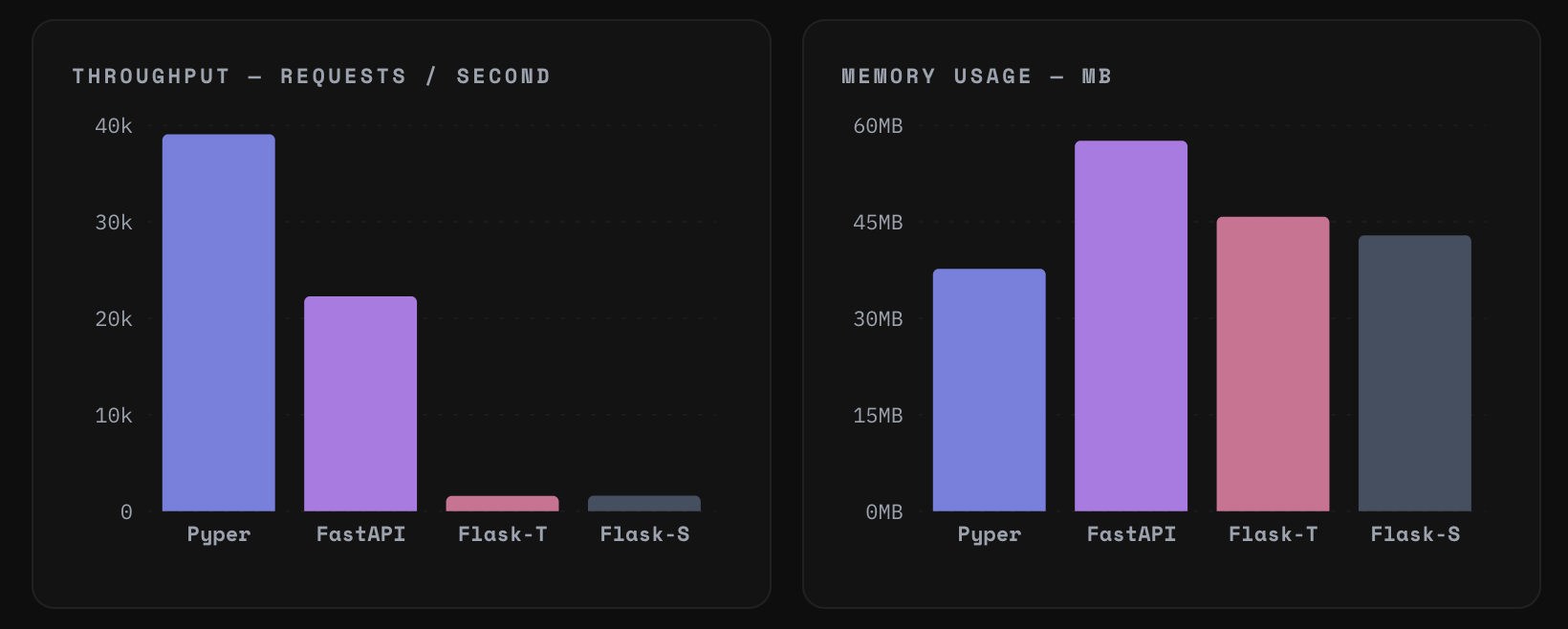Click the 'Flask-S' label under the memory chart
Image resolution: width=1568 pixels, height=629 pixels.
[x=1415, y=534]
